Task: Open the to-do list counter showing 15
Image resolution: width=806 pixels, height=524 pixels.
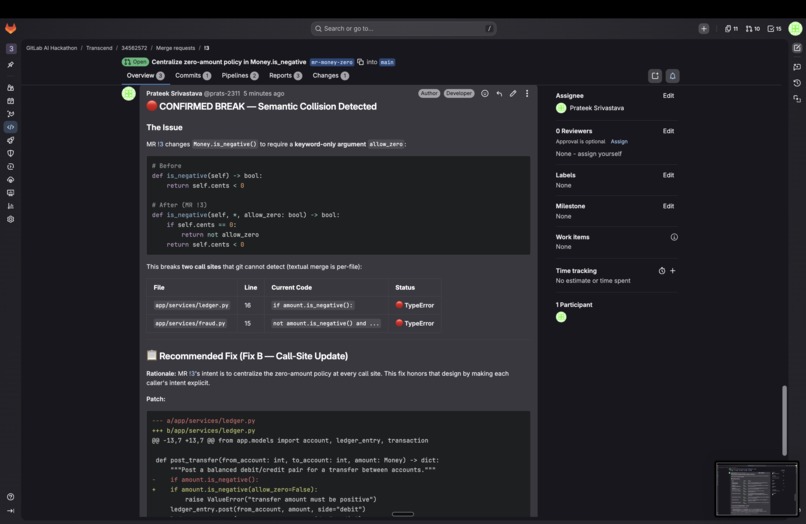Action: pos(774,29)
